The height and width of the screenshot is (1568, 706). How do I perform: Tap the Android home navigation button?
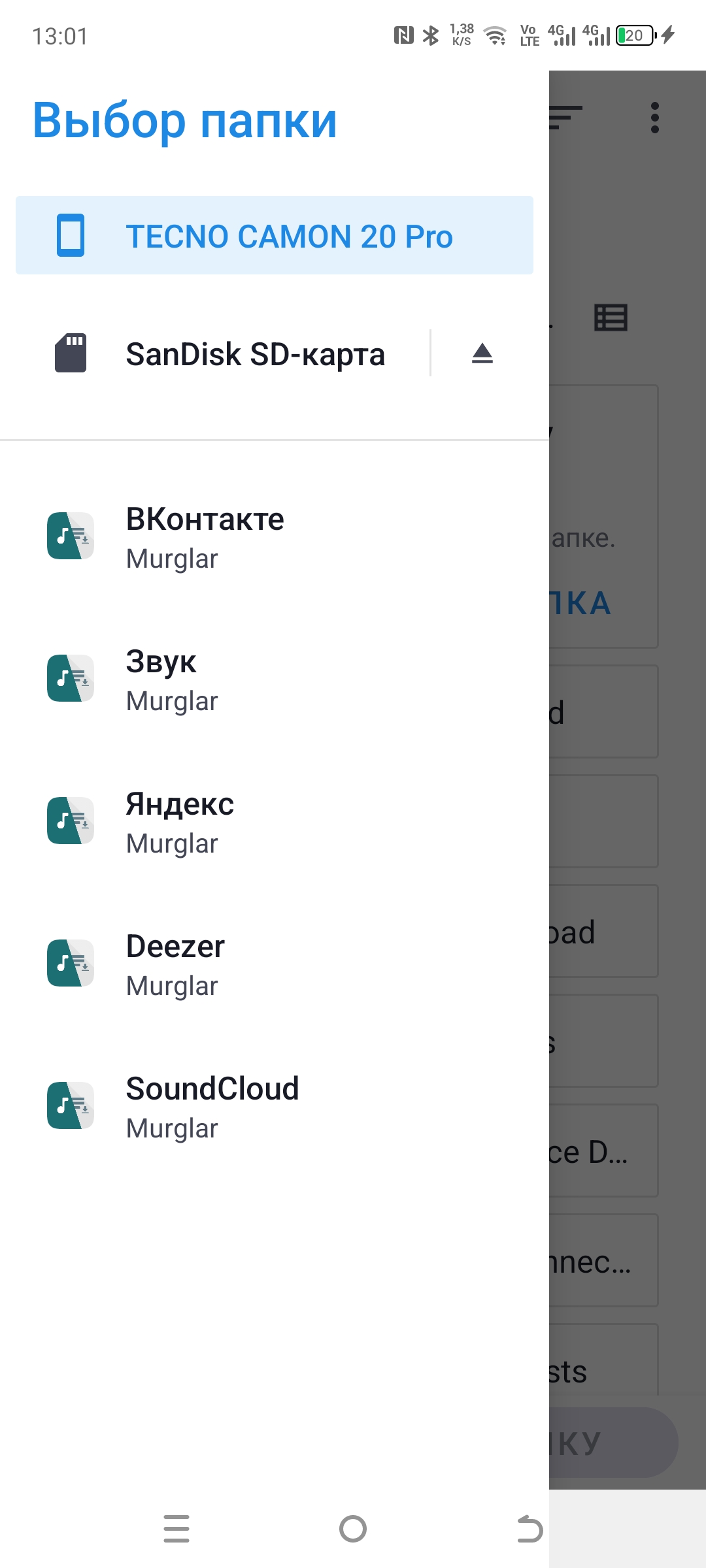pyautogui.click(x=353, y=1529)
